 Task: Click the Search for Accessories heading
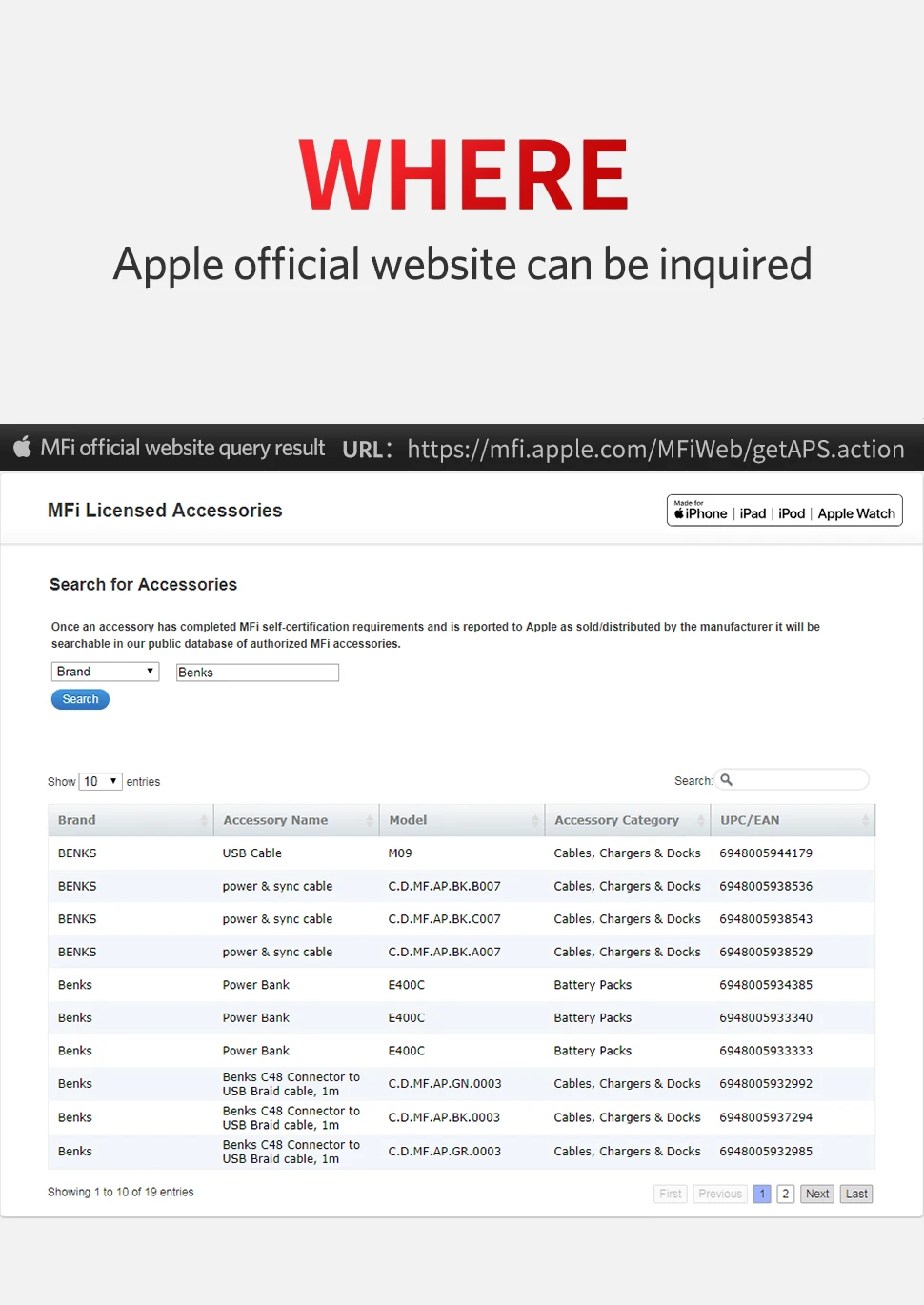click(x=143, y=585)
